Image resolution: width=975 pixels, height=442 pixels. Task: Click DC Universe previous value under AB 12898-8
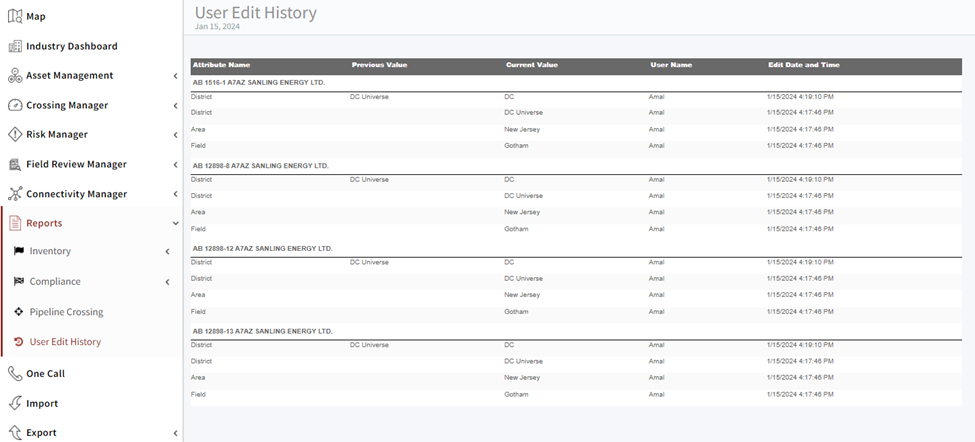point(369,179)
